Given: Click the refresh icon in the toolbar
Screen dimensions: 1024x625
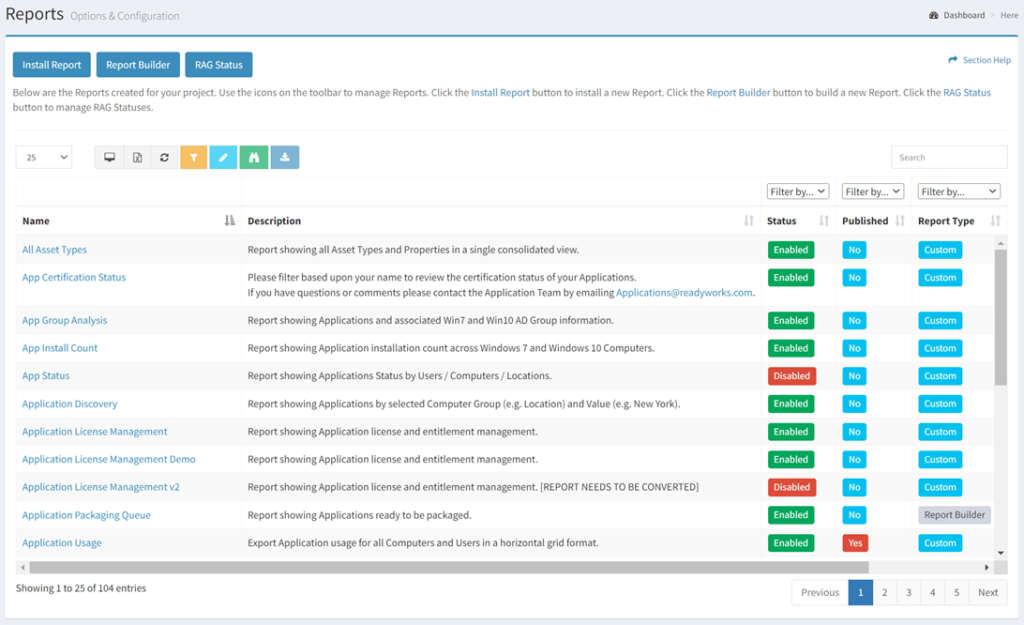Looking at the screenshot, I should coord(164,157).
